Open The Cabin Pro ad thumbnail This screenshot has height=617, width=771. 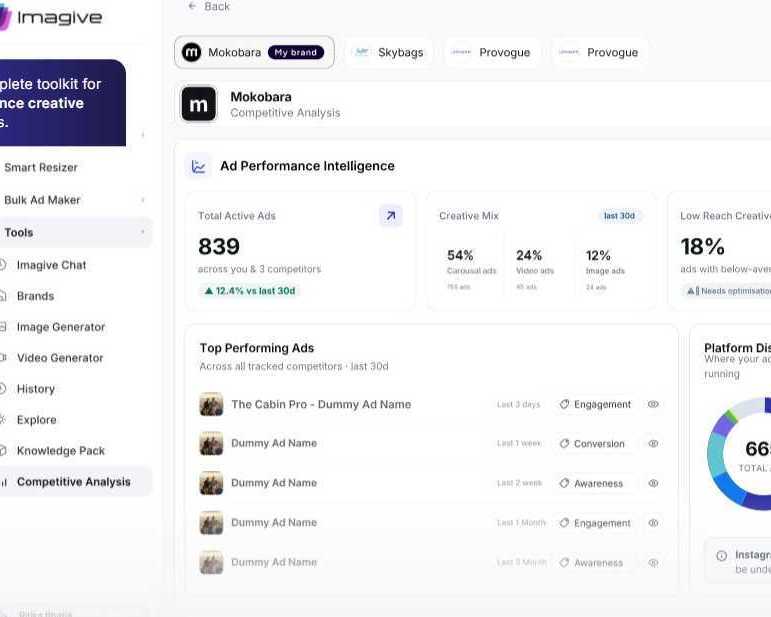[211, 404]
